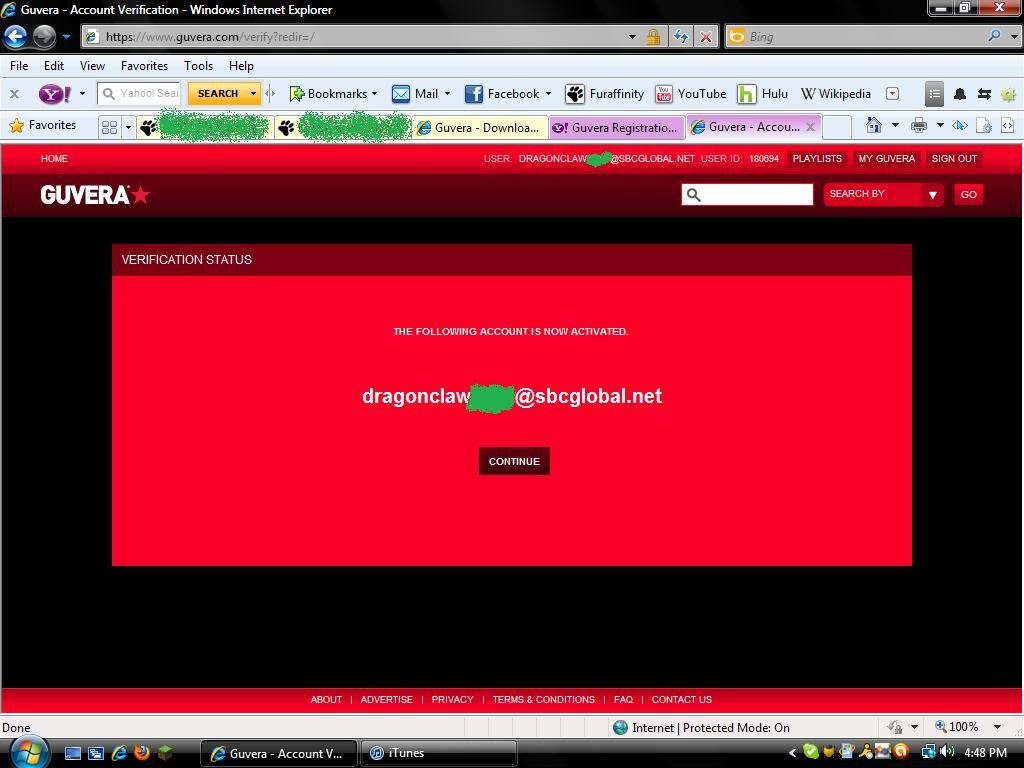Click the Guvera star logo
This screenshot has height=768, width=1024.
pyautogui.click(x=95, y=195)
